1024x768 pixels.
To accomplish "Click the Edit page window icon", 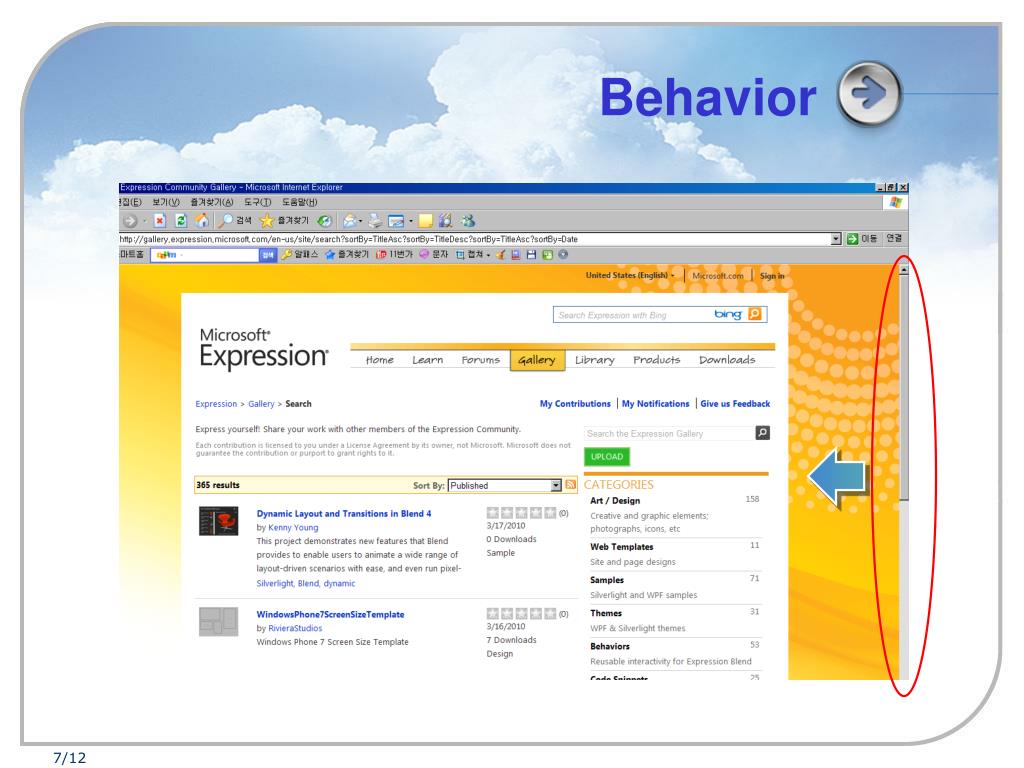I will tap(396, 221).
